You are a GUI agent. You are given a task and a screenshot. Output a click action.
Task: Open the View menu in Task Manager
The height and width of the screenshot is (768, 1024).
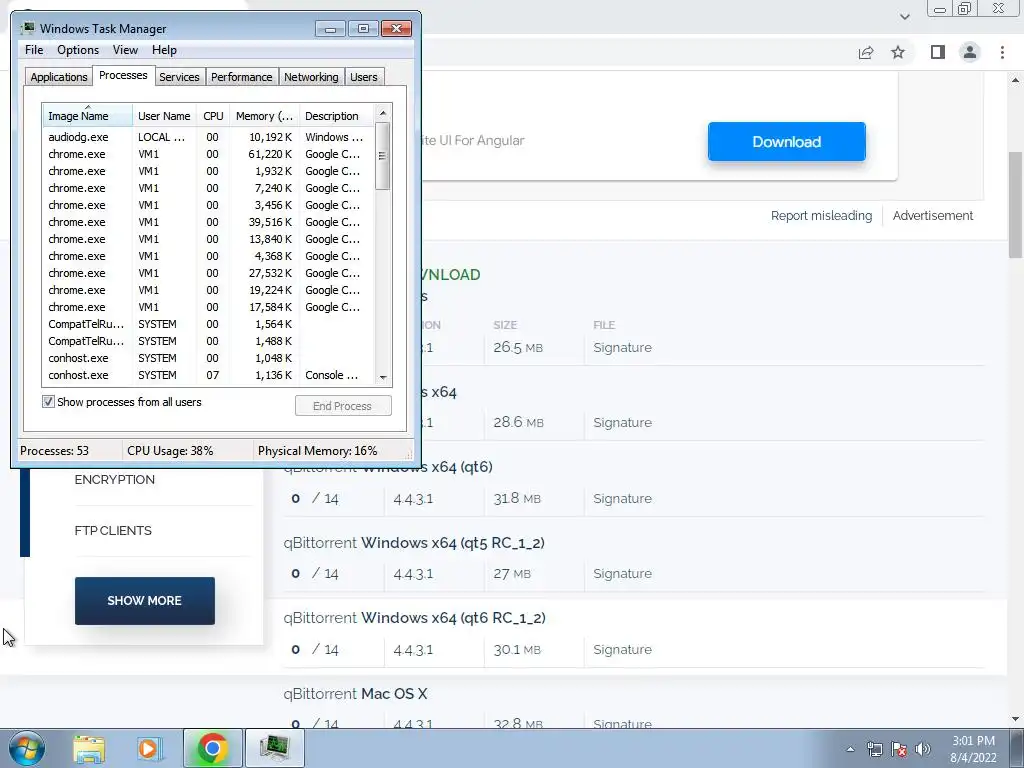(x=125, y=50)
